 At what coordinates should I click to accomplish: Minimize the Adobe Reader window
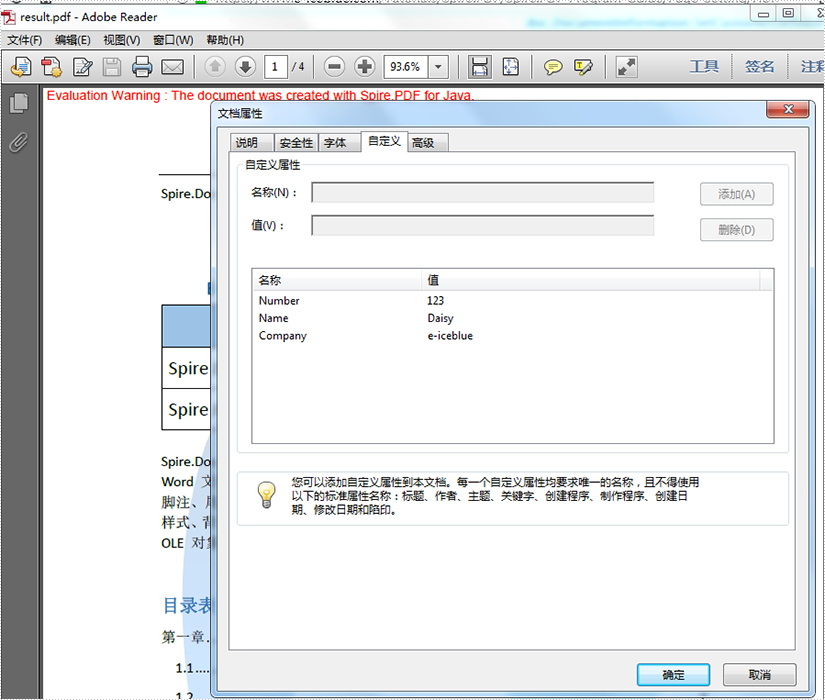(763, 14)
